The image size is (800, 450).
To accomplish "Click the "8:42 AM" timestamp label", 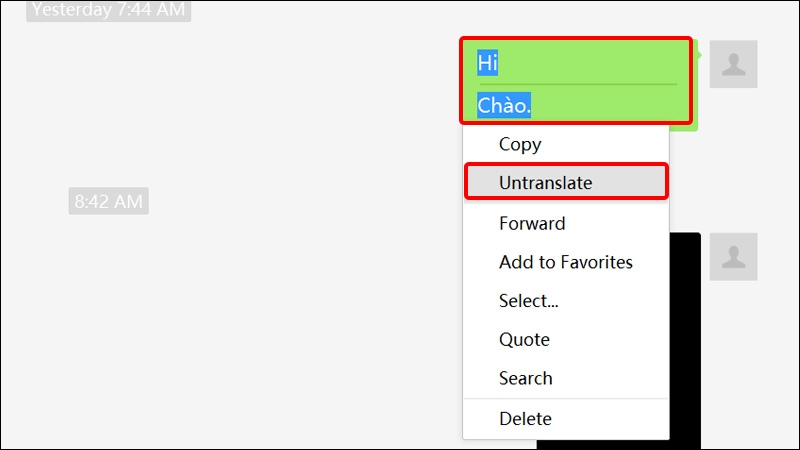I will (108, 201).
